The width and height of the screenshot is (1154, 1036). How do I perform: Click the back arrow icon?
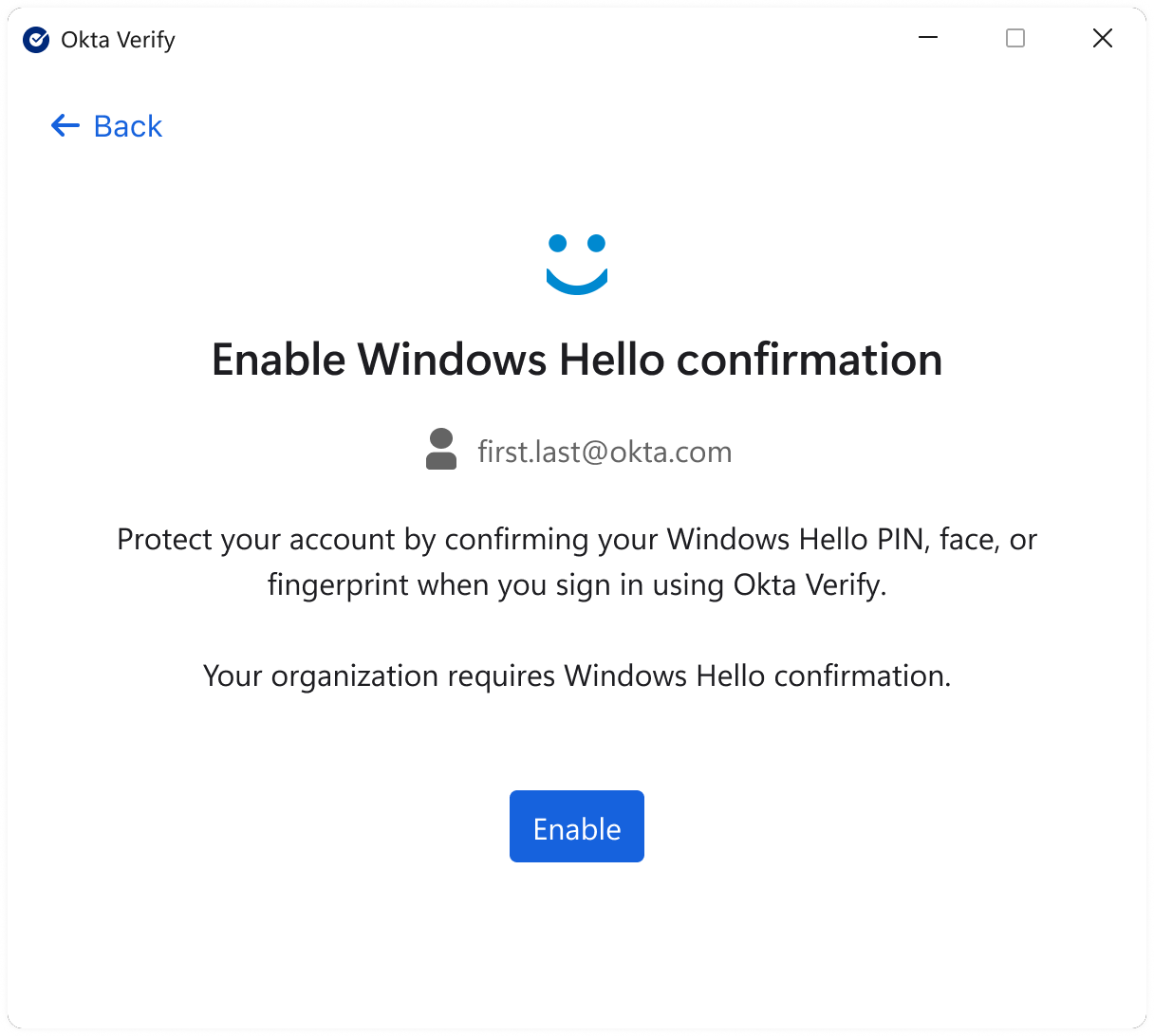pos(65,125)
